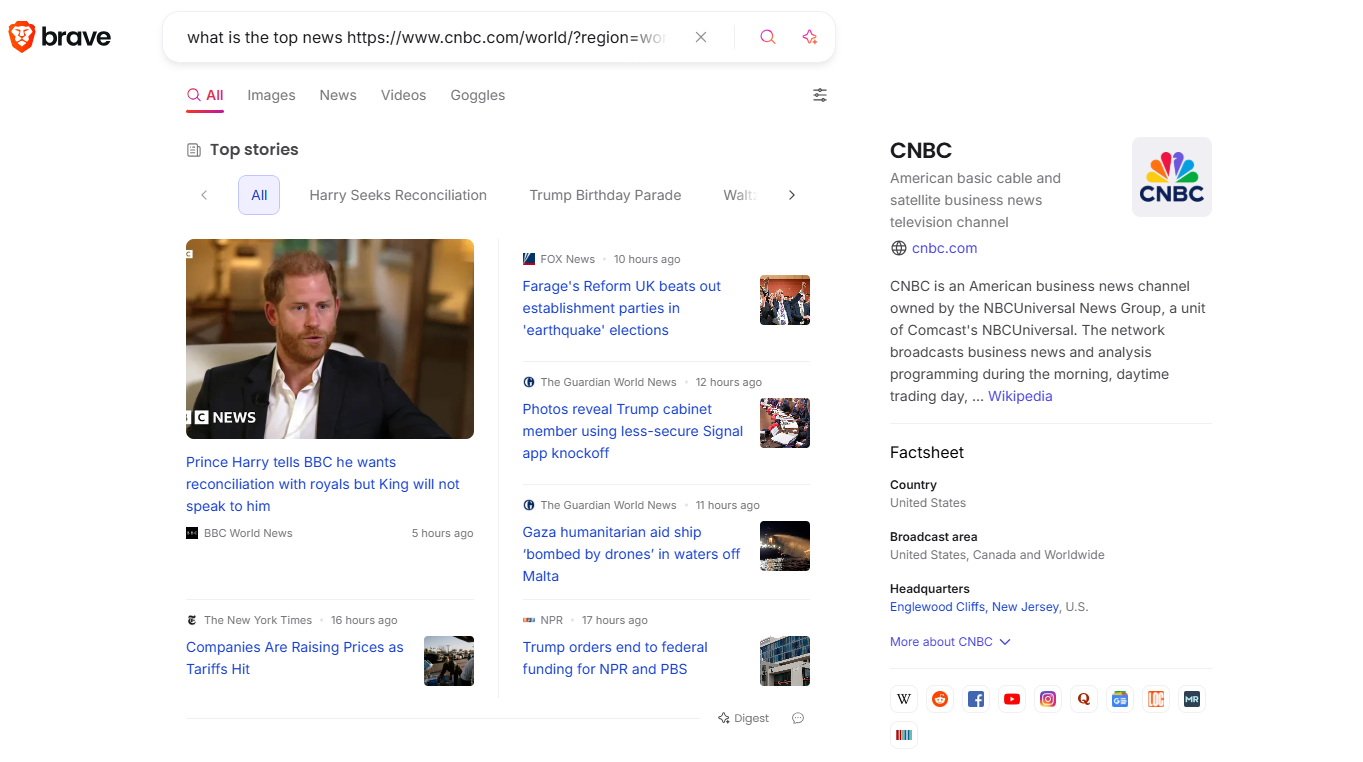Screen dimensions: 1363x762
Task: Click The New York Times source label
Action: pyautogui.click(x=258, y=620)
